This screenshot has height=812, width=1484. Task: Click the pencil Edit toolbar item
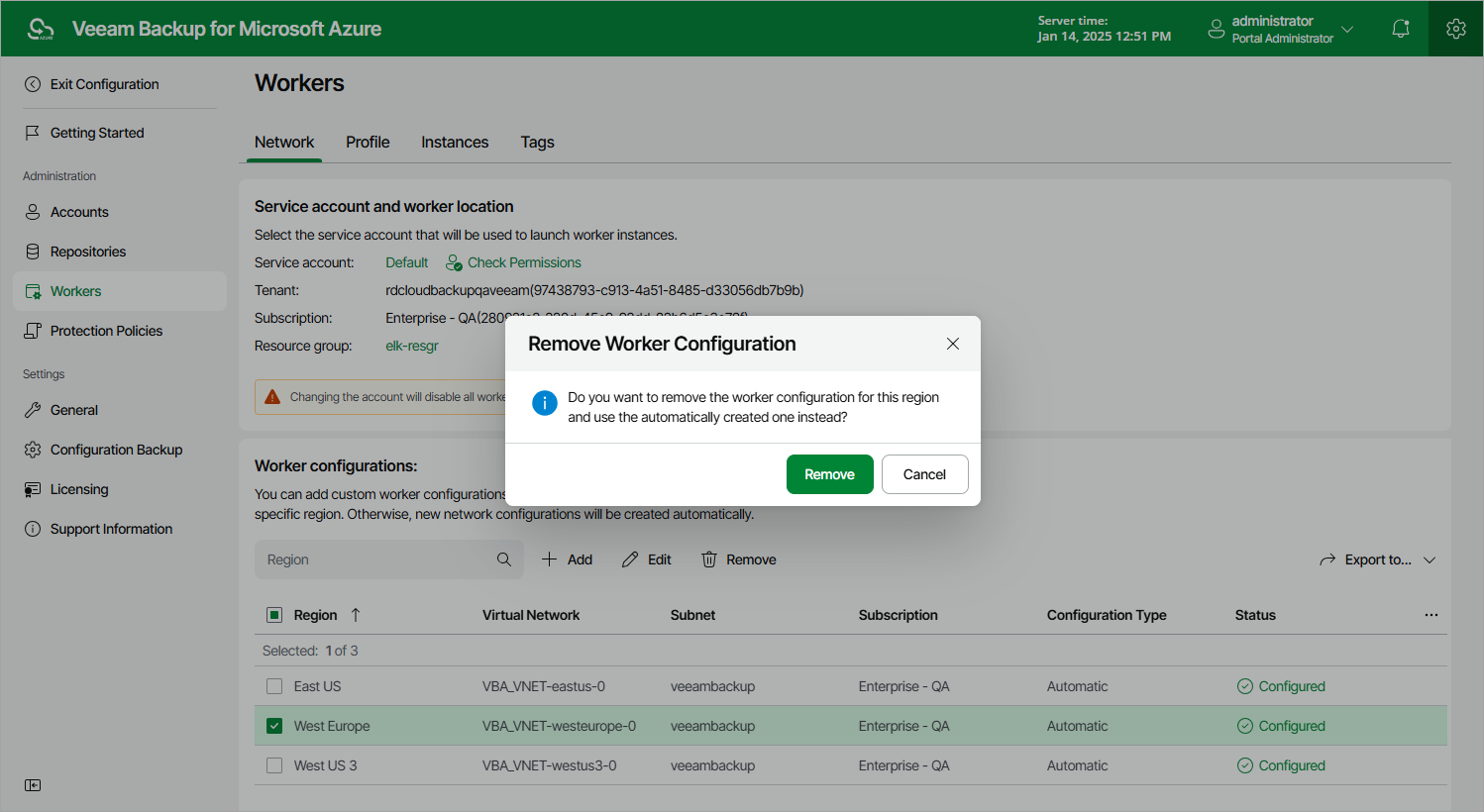[647, 559]
